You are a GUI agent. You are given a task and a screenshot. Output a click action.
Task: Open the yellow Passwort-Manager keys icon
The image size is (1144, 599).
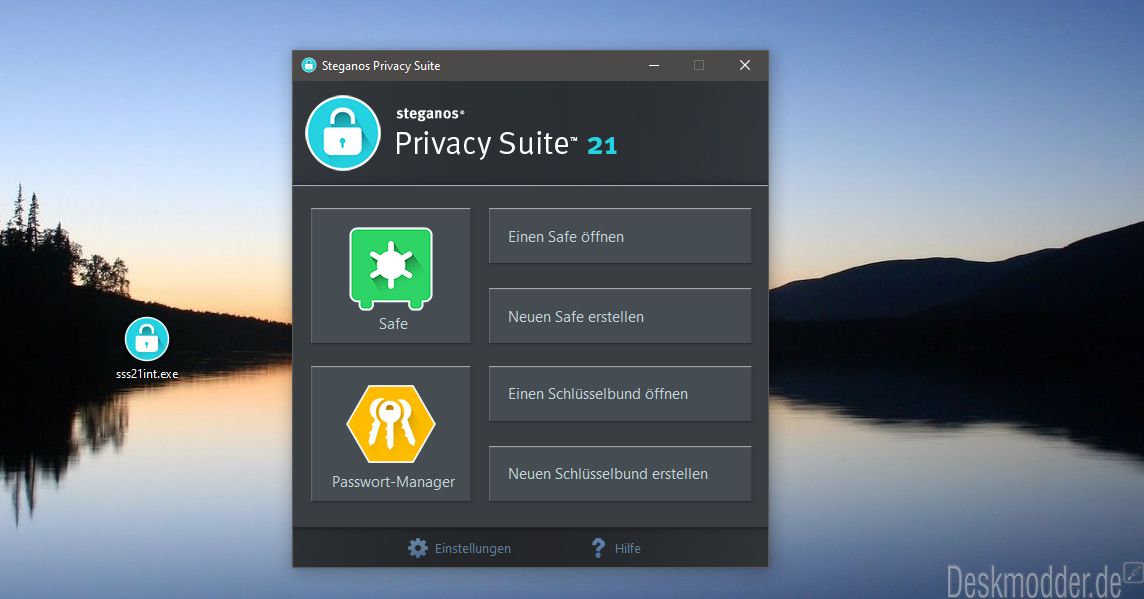(x=391, y=424)
